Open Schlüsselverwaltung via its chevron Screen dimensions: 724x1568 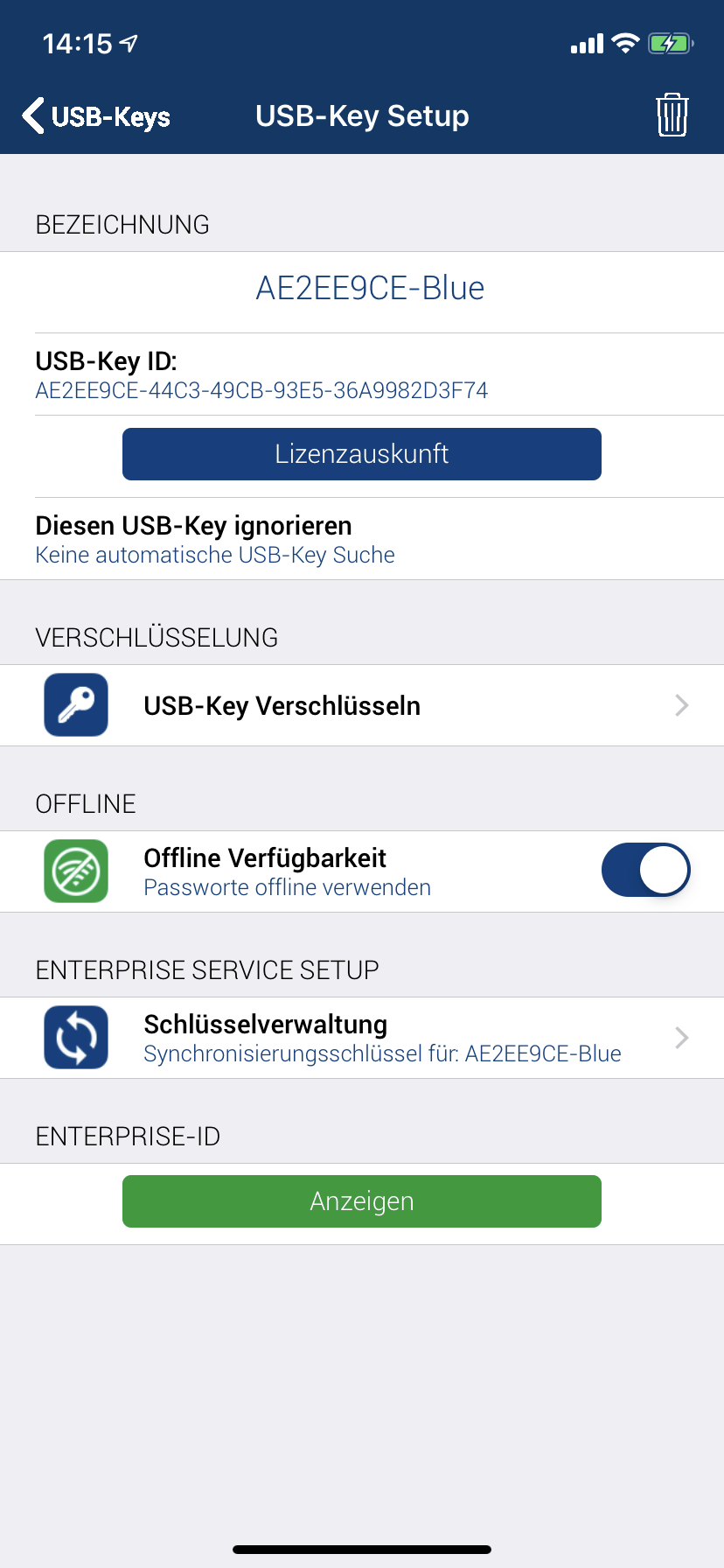682,1038
